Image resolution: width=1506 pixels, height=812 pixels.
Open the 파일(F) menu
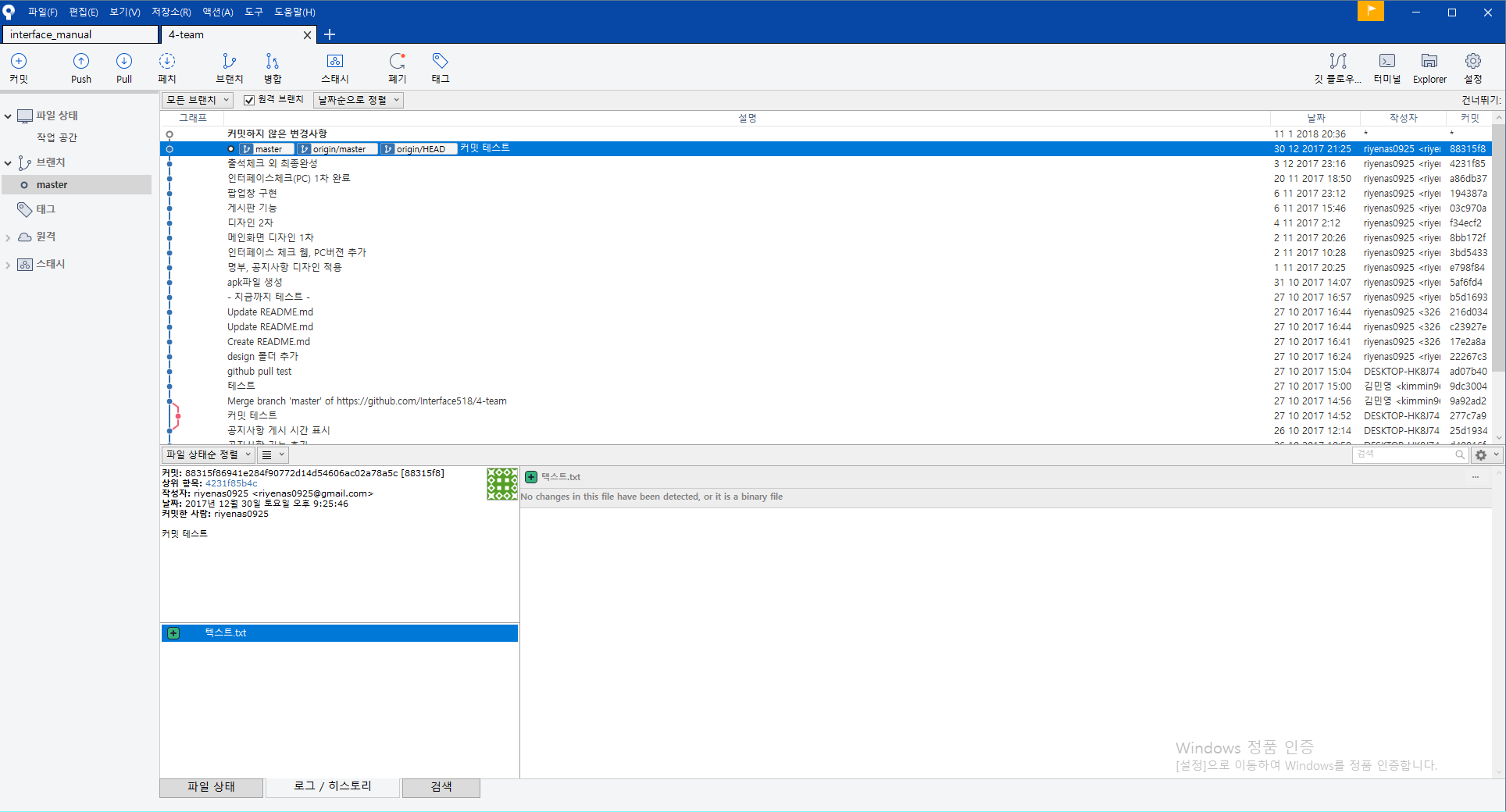tap(43, 12)
